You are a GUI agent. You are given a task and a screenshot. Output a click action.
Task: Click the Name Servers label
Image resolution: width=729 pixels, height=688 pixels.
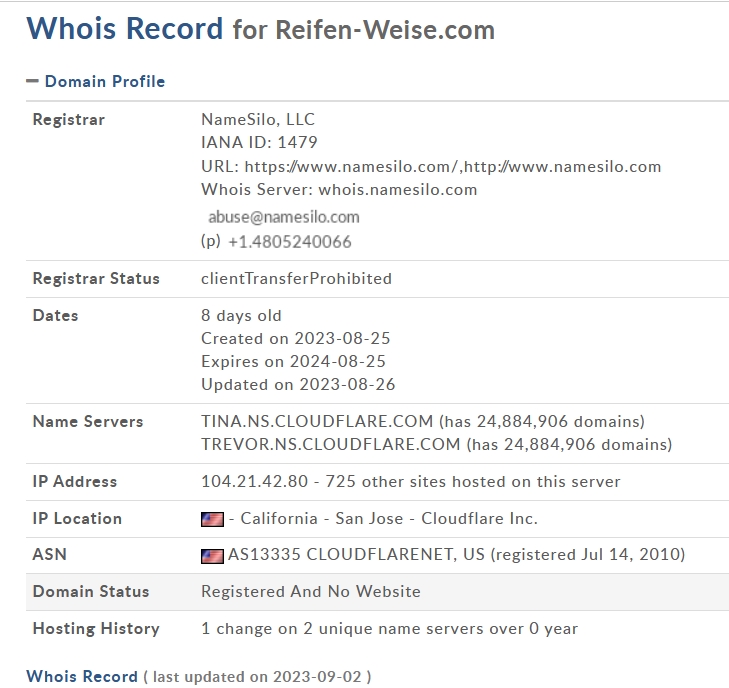(88, 421)
